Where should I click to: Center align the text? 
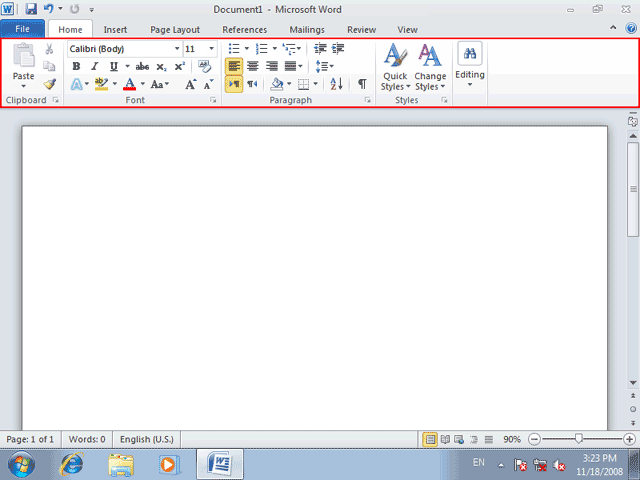tap(253, 66)
